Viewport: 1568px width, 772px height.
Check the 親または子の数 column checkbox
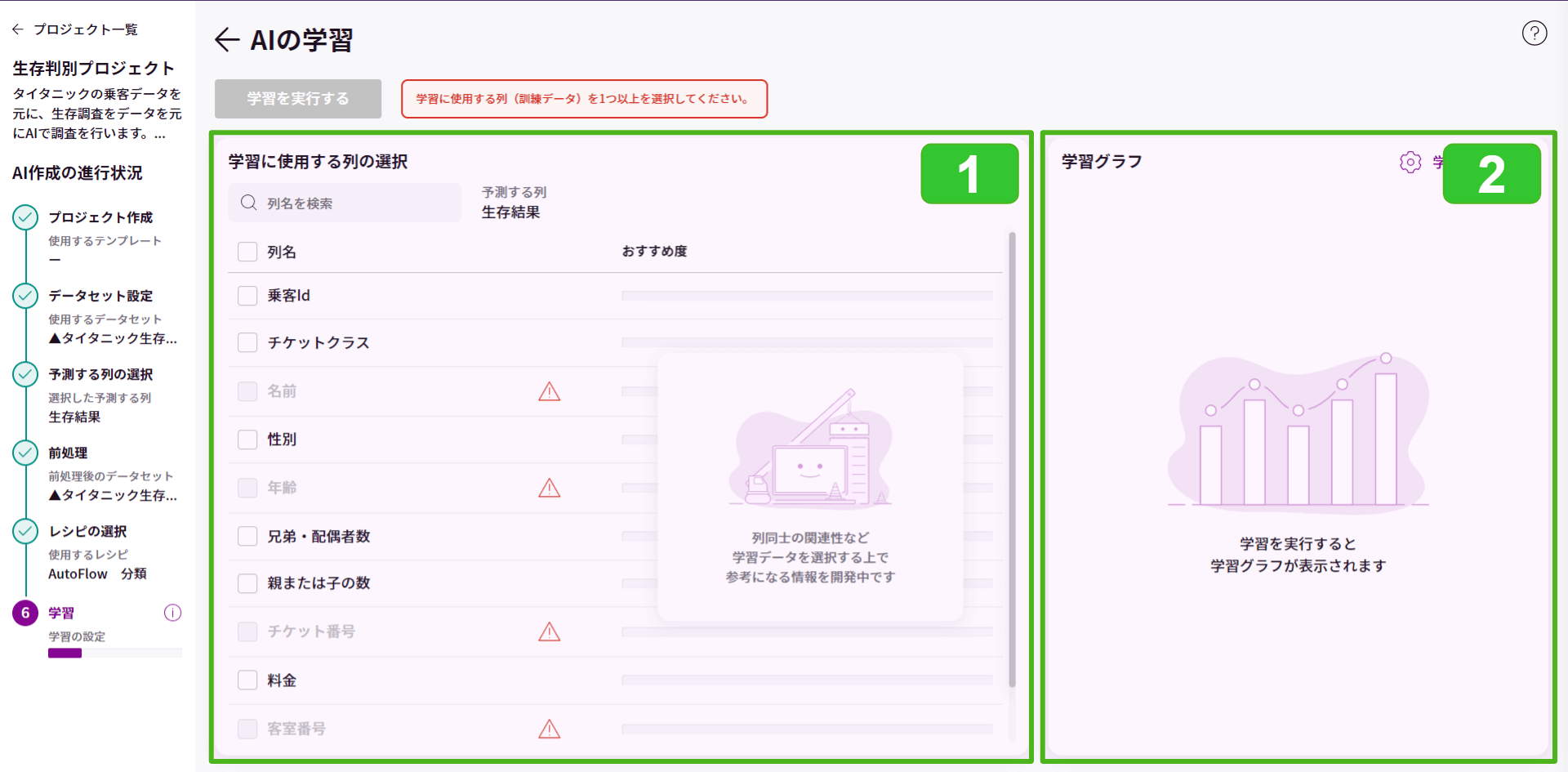(247, 583)
